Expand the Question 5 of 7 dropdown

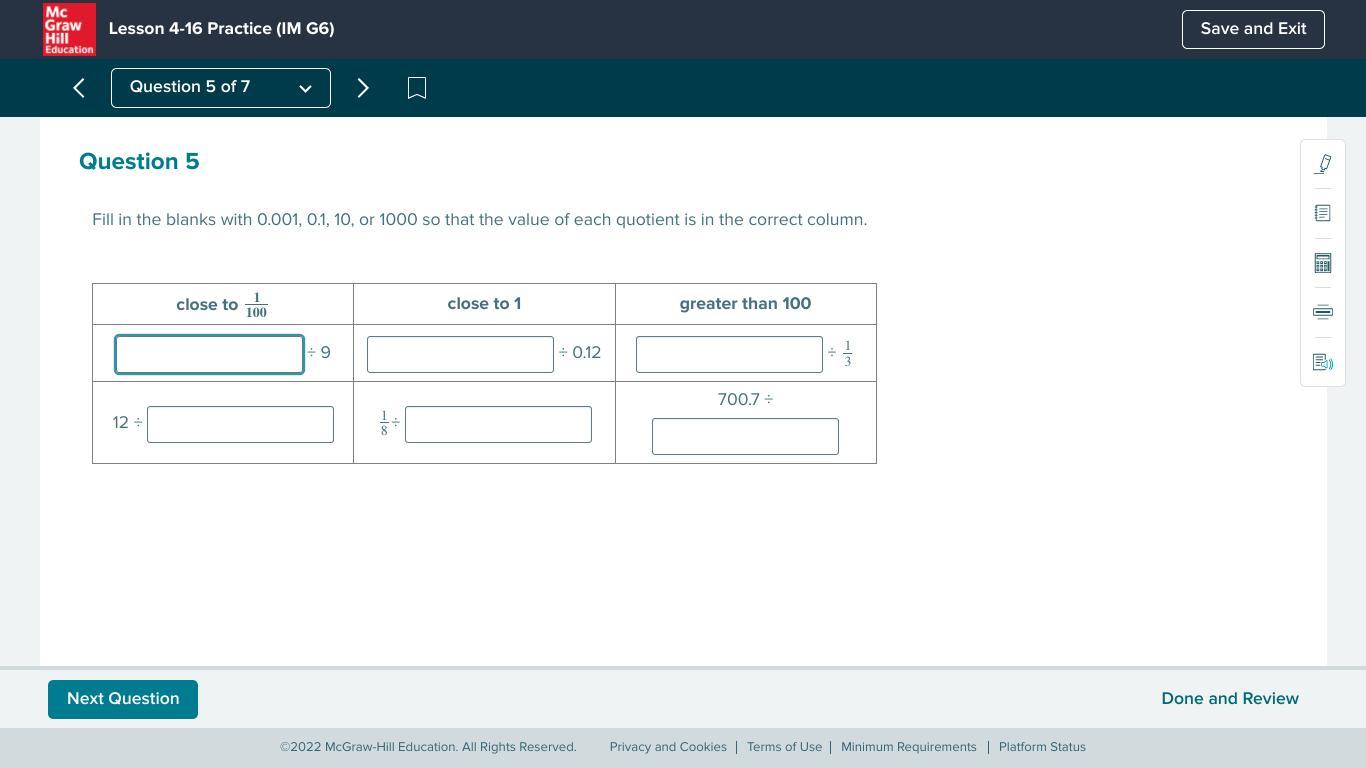[x=221, y=88]
